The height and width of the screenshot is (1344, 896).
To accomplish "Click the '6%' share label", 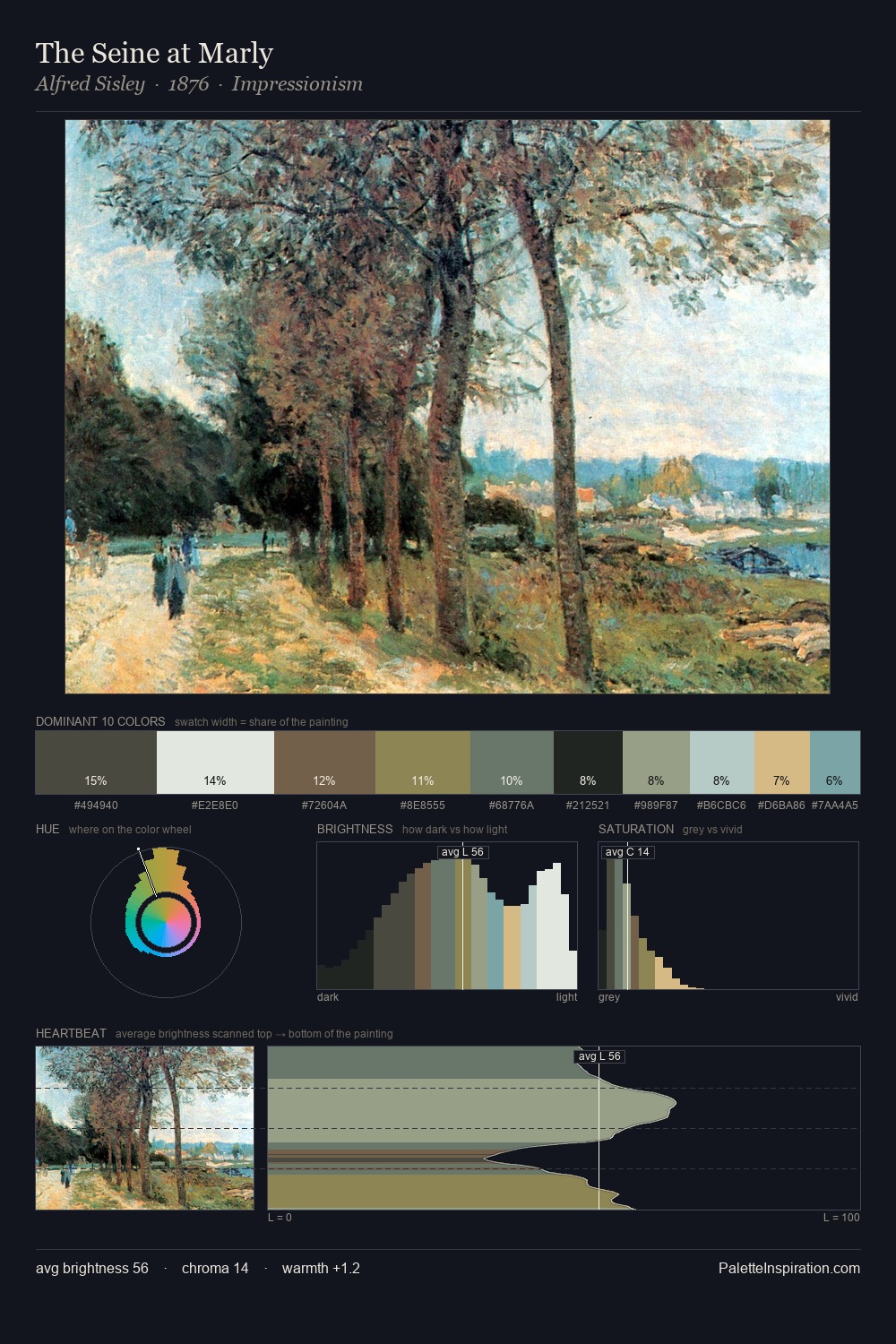I will [834, 780].
